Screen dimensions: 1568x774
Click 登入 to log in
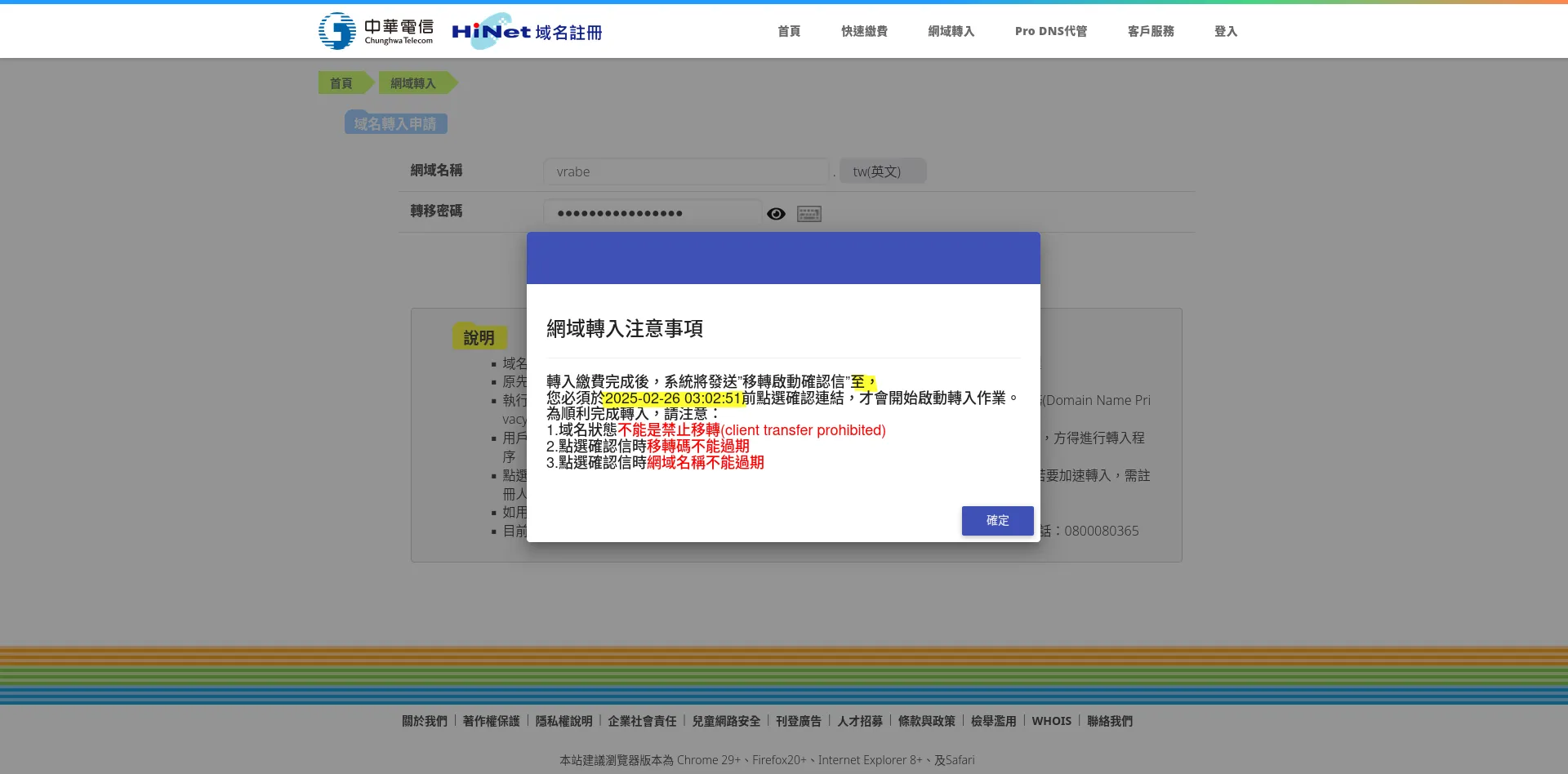(x=1225, y=31)
